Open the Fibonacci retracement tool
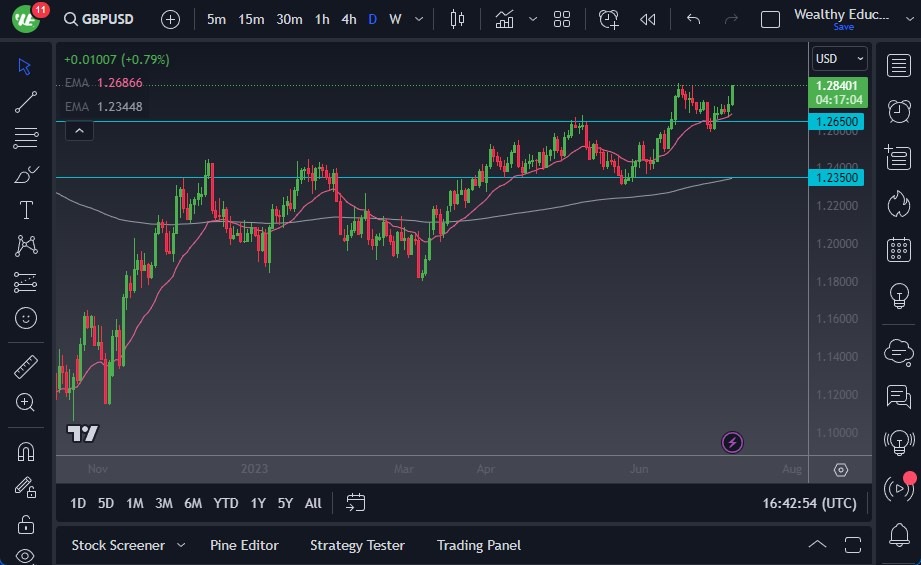The image size is (921, 565). click(x=26, y=138)
